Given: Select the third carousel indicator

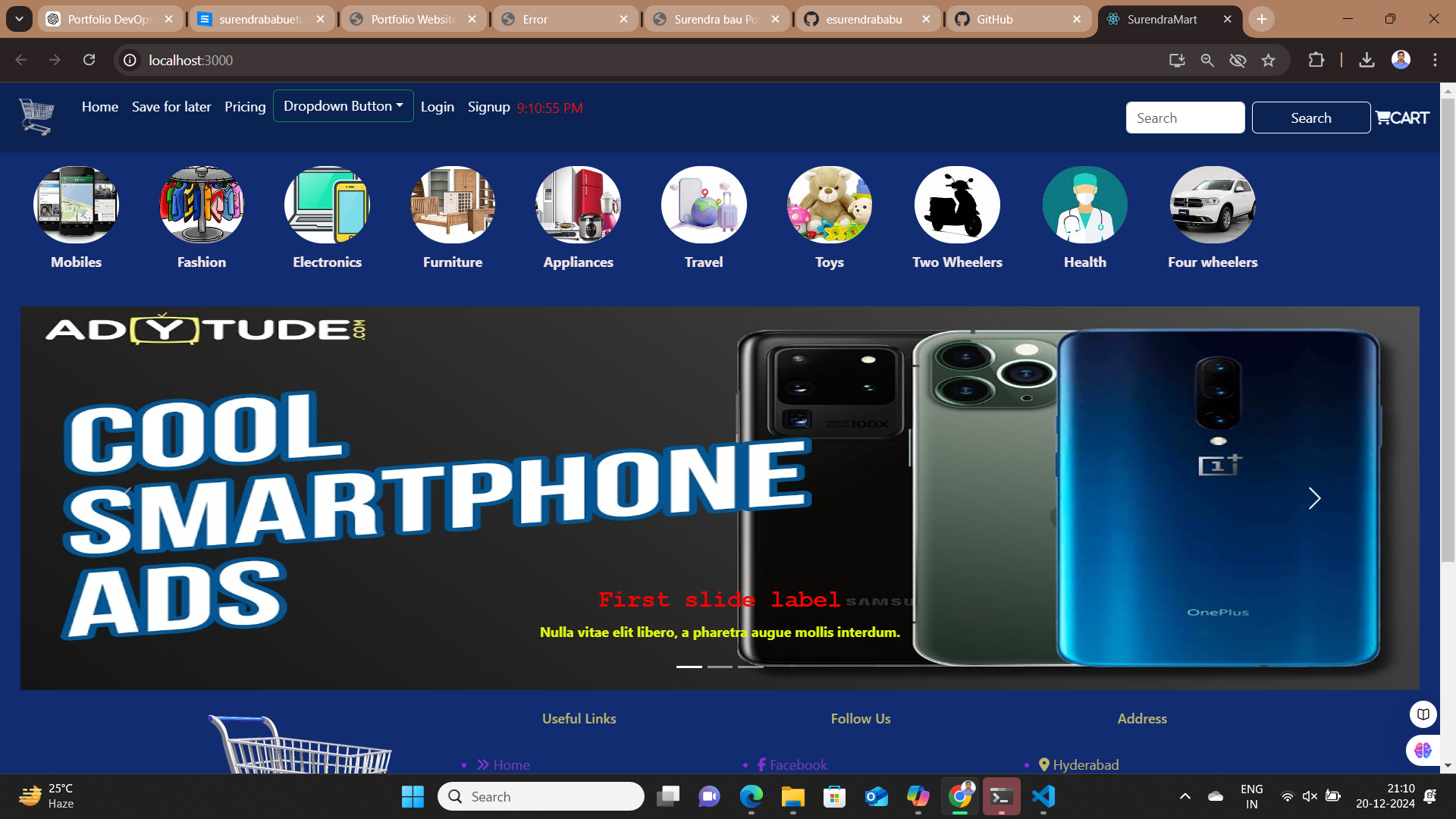Looking at the screenshot, I should click(x=751, y=667).
